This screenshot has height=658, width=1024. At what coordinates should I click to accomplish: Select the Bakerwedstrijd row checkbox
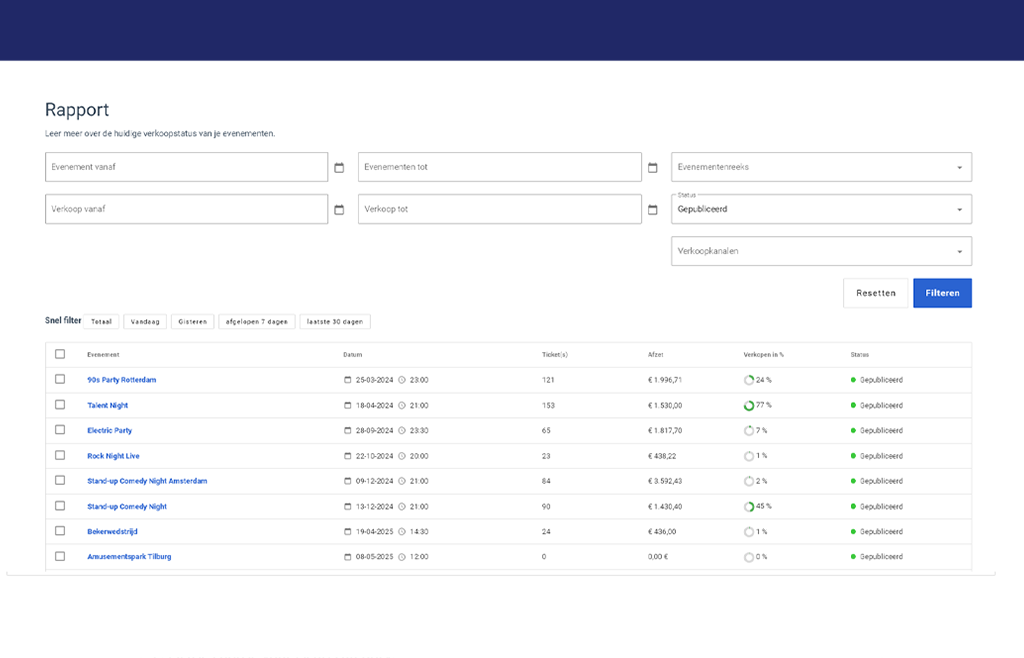tap(60, 531)
